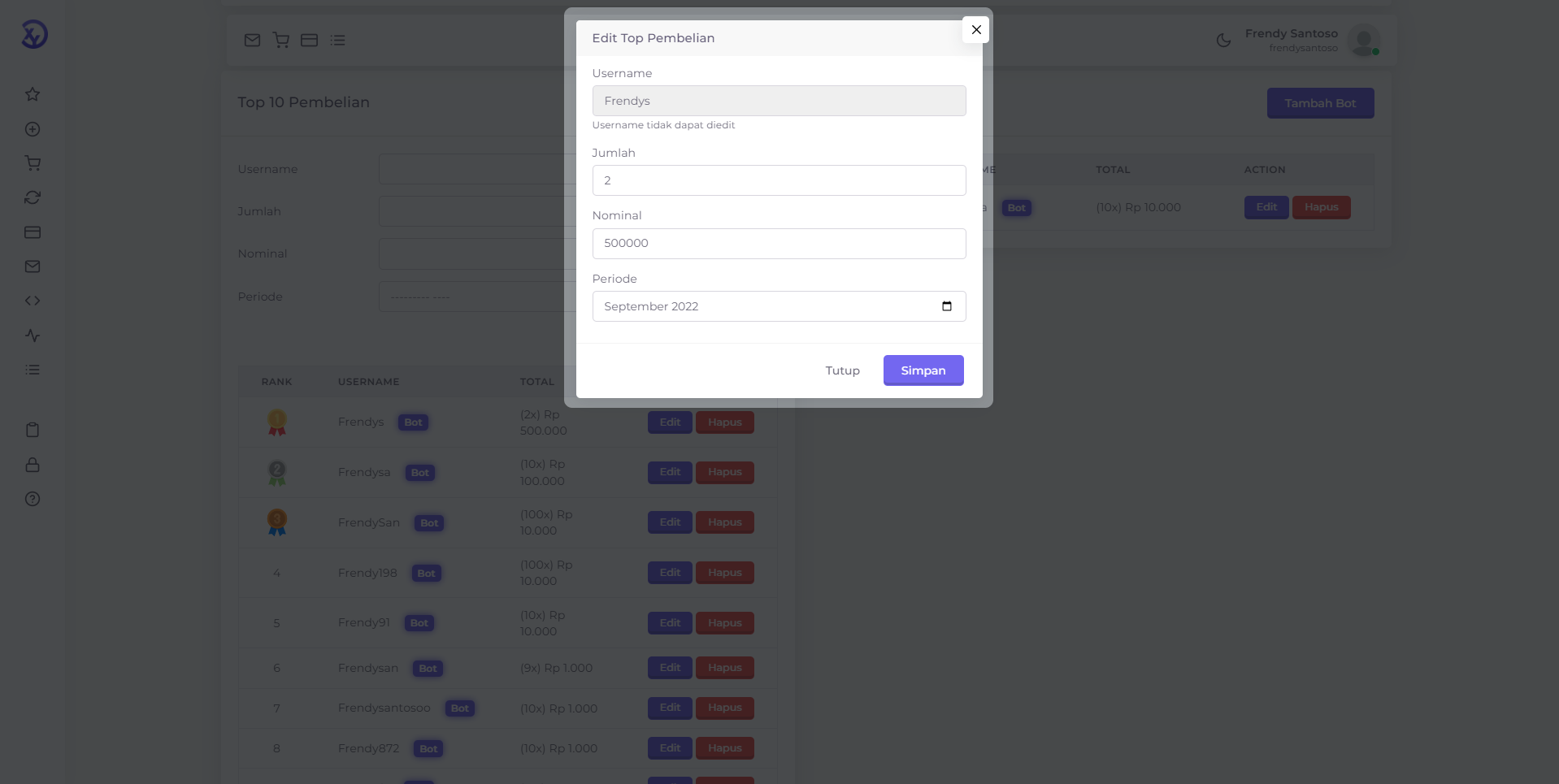Open the credit card sidebar icon
Viewport: 1559px width, 784px height.
pyautogui.click(x=33, y=232)
